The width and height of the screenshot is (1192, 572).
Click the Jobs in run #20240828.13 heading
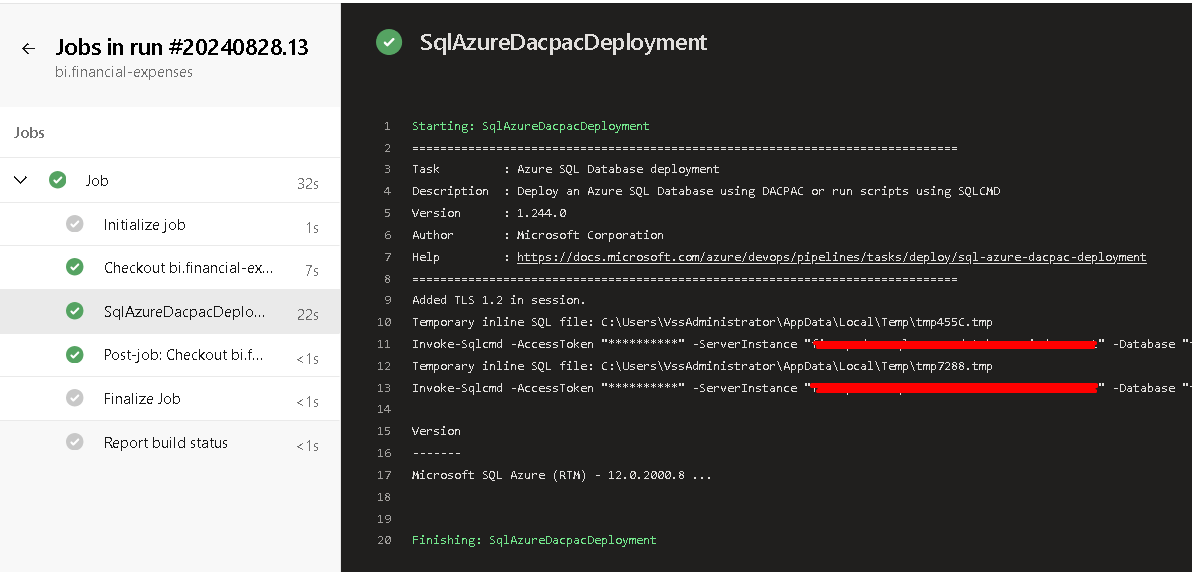pyautogui.click(x=182, y=47)
